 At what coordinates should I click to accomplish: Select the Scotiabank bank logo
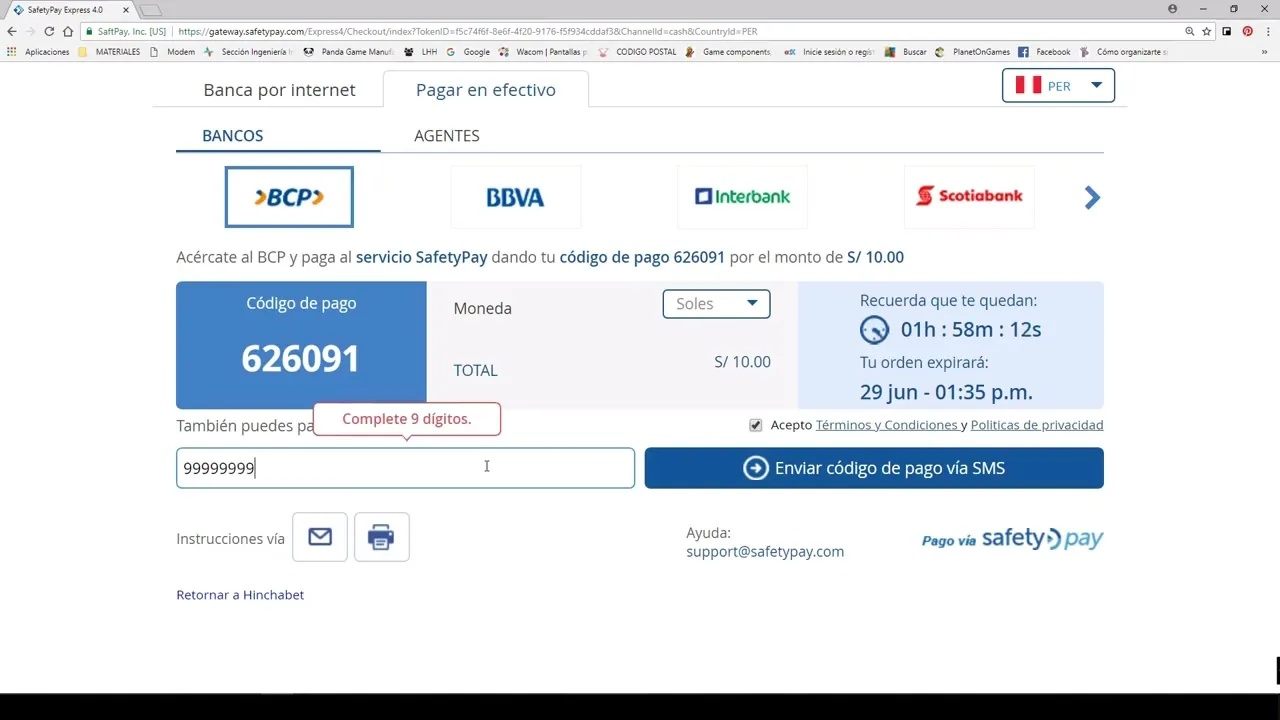click(969, 197)
